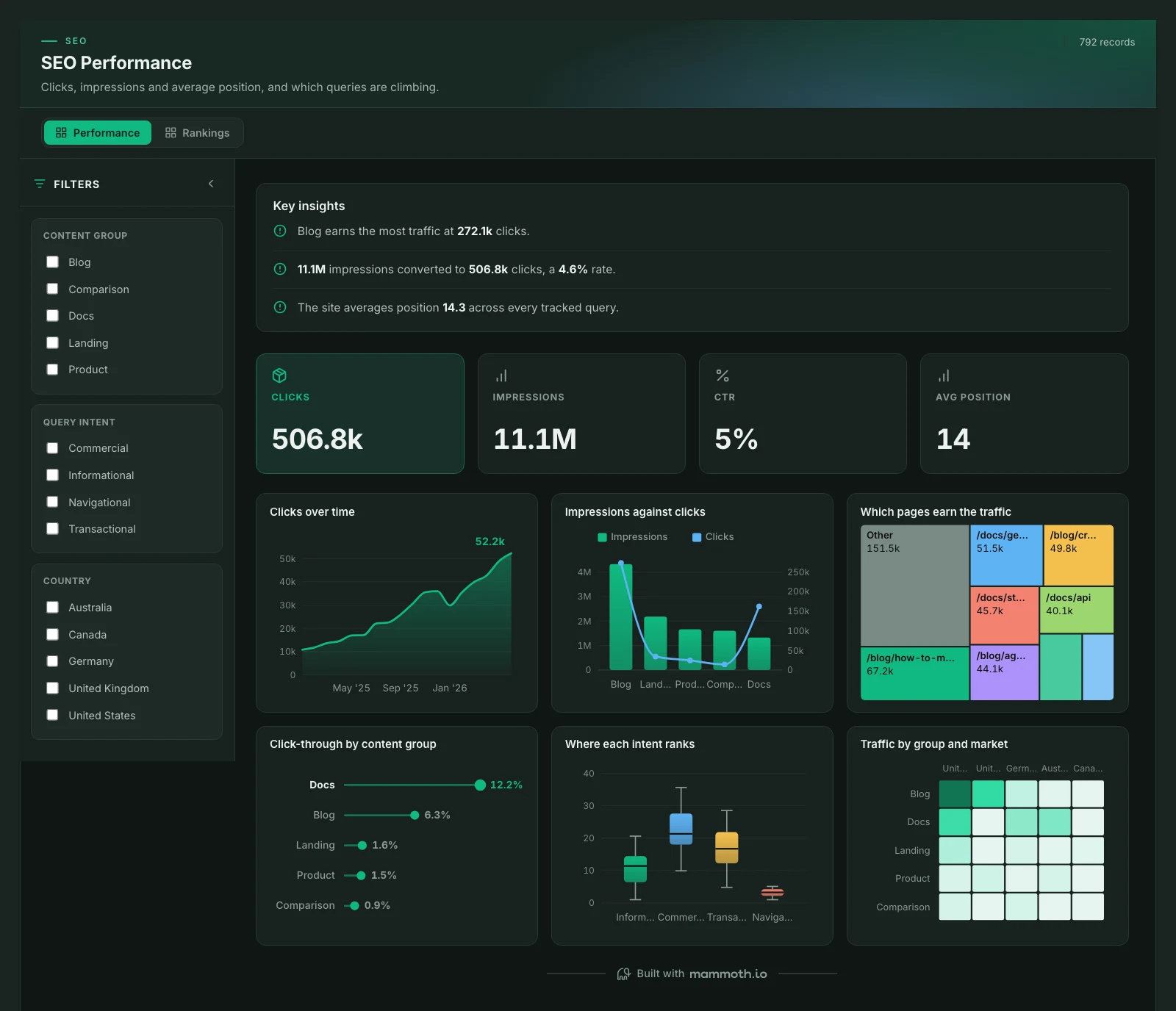Tick the Landing content group checkbox
Screen dimensions: 1176x1011
coord(52,343)
